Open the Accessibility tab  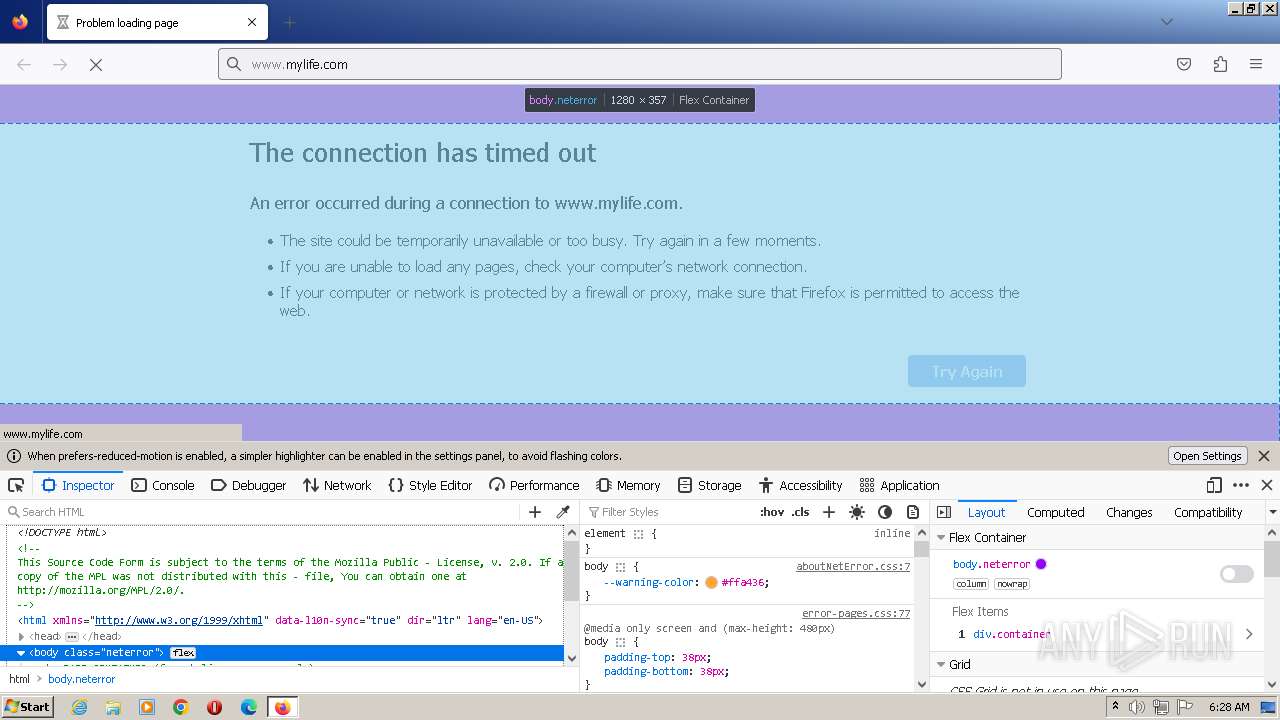click(x=801, y=485)
